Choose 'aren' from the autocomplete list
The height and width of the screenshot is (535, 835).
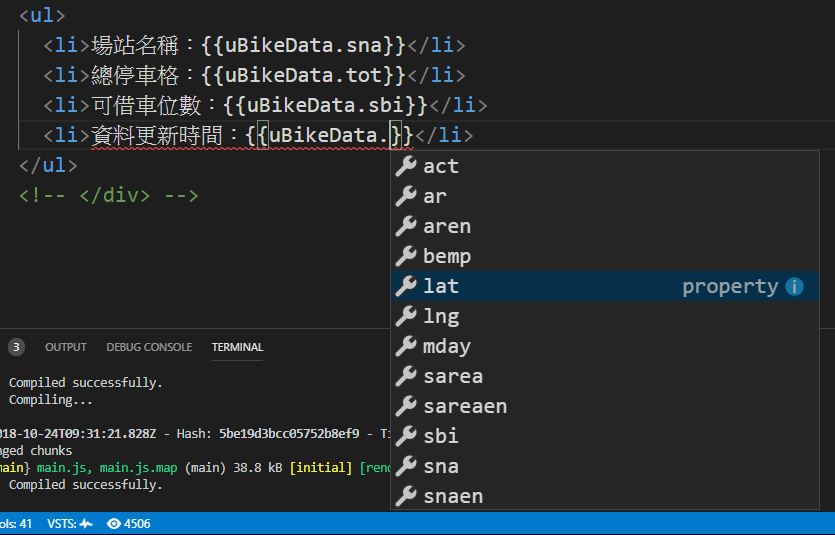tap(604, 226)
